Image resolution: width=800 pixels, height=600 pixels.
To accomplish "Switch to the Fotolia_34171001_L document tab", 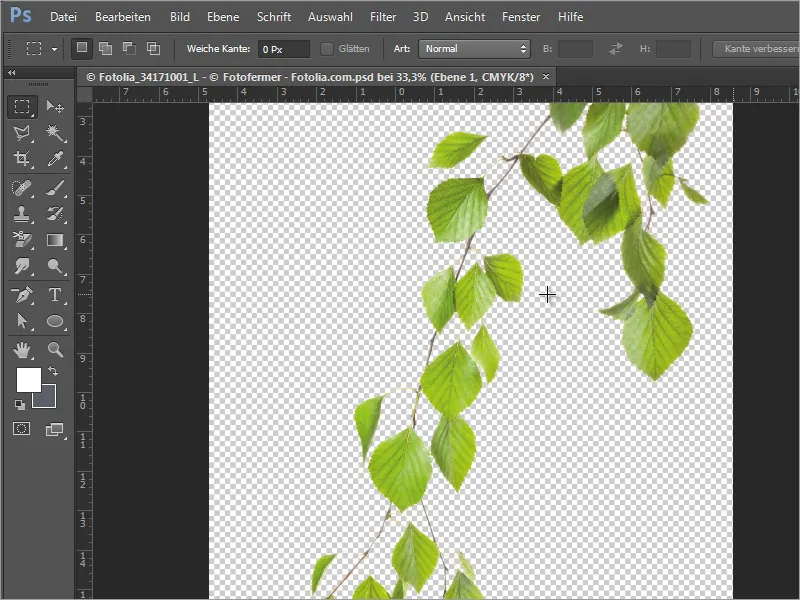I will tap(310, 77).
